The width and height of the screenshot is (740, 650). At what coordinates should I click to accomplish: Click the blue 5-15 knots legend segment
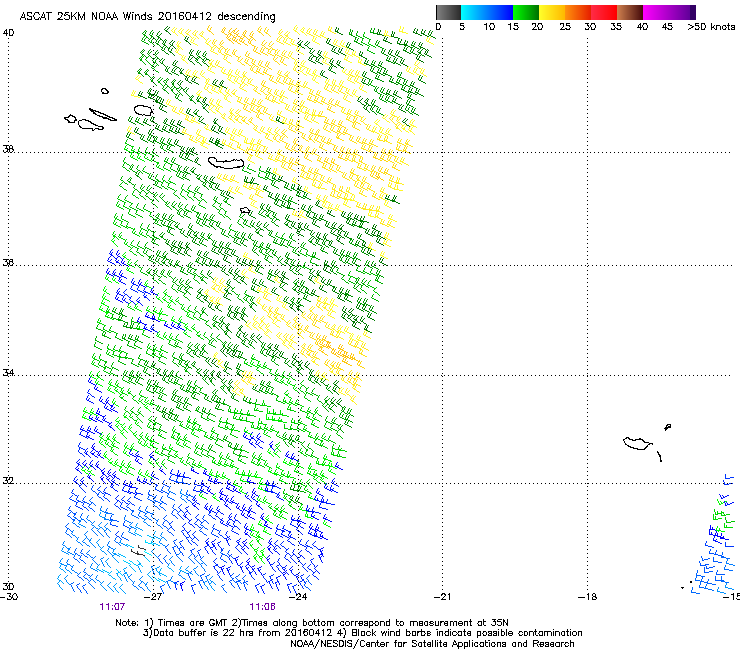point(487,12)
